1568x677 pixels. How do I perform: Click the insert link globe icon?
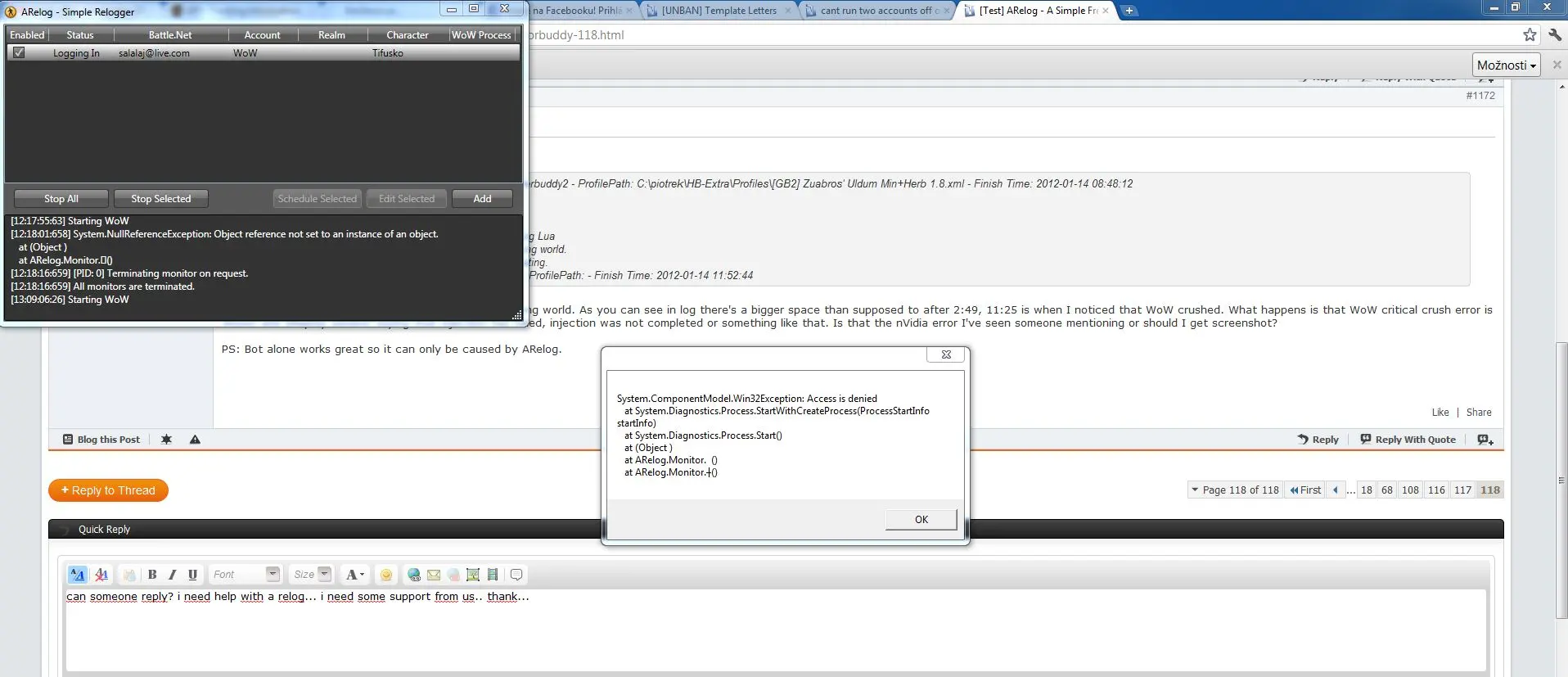tap(414, 575)
